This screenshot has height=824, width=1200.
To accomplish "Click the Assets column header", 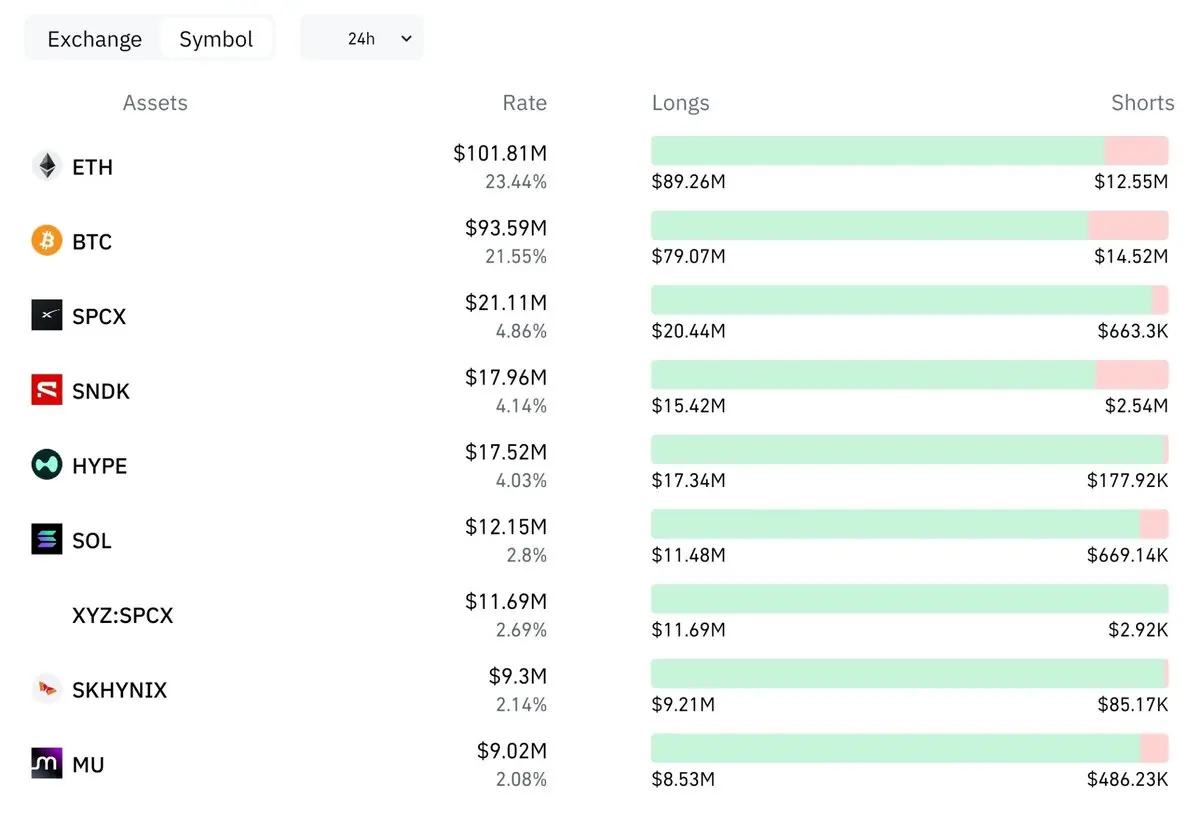I will (x=155, y=103).
